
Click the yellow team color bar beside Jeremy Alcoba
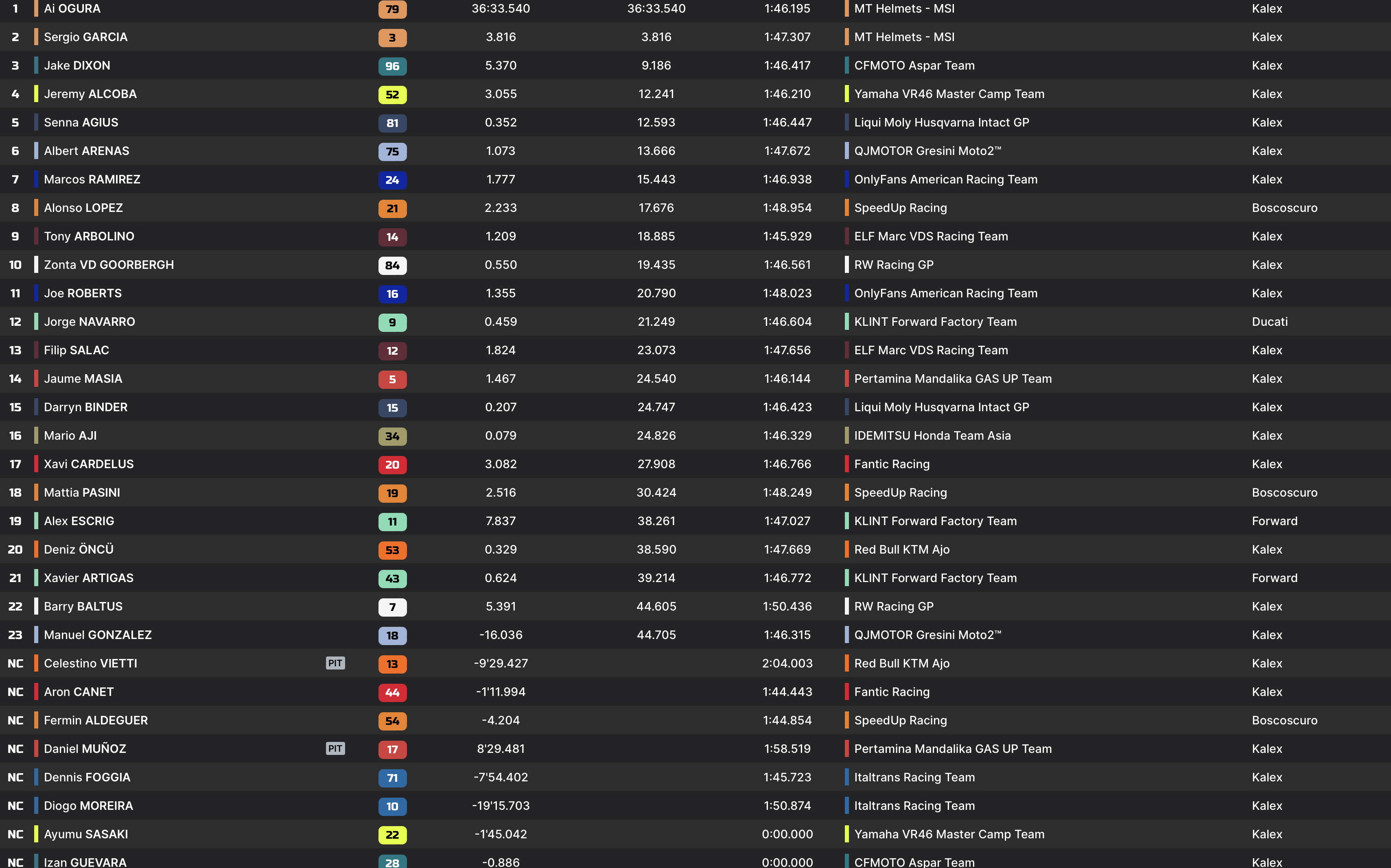click(x=36, y=94)
